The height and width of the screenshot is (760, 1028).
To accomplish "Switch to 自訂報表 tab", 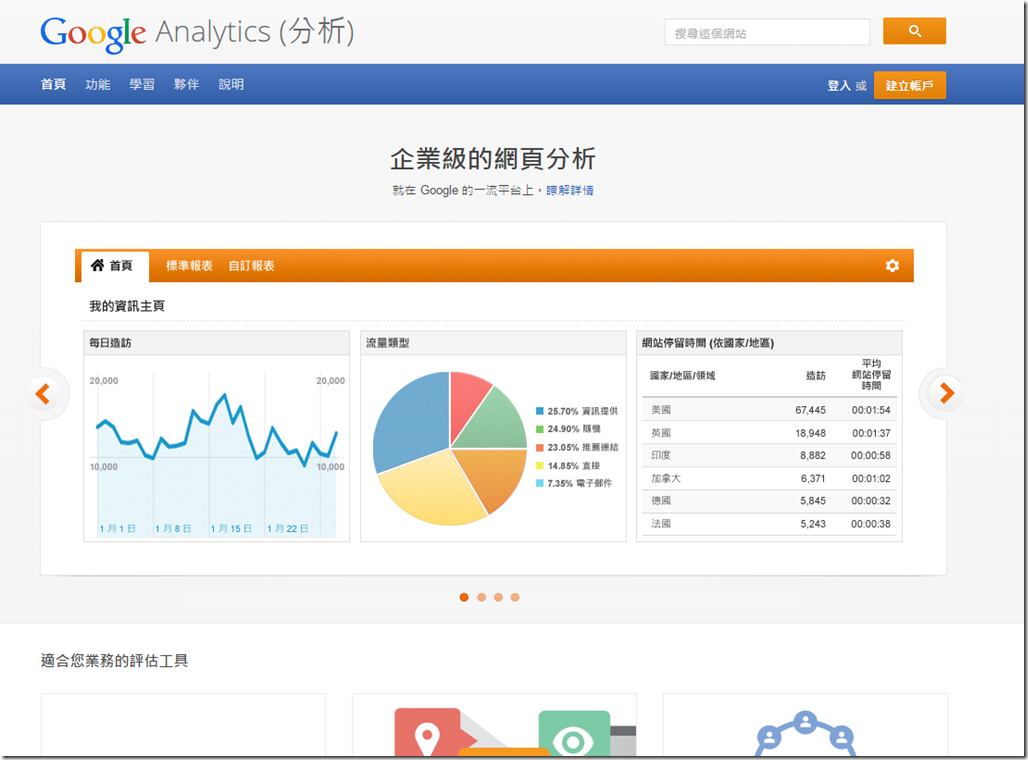I will [x=251, y=266].
